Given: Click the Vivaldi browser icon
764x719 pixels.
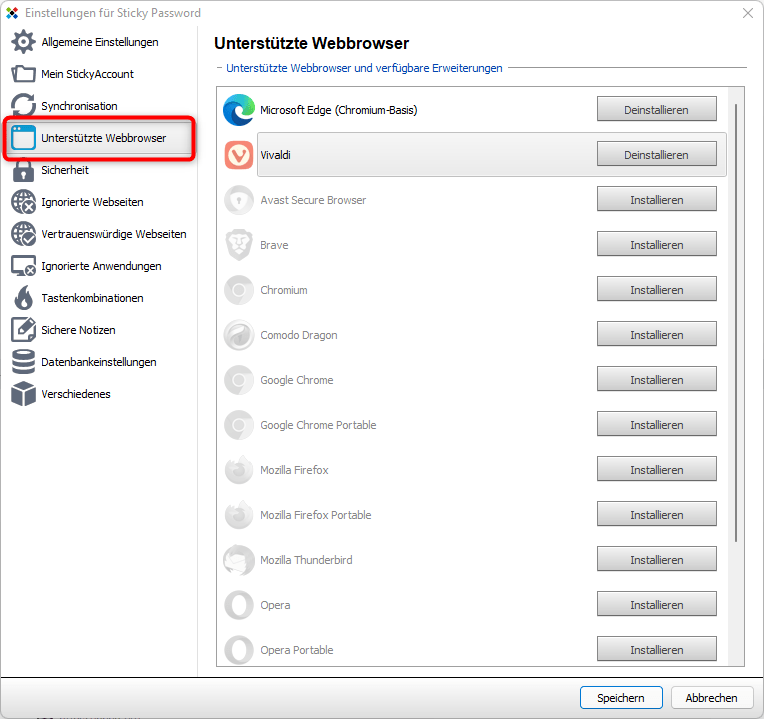Looking at the screenshot, I should (x=239, y=155).
